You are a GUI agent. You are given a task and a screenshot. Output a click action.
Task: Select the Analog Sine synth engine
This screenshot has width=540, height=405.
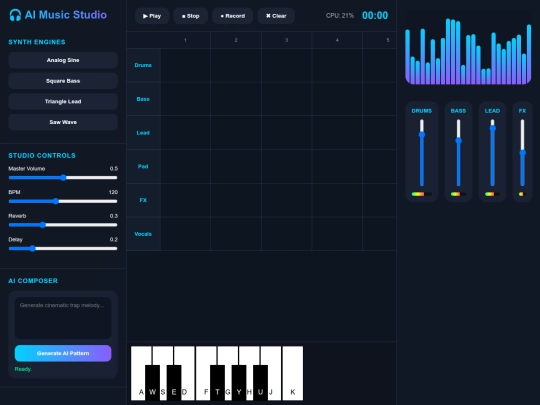coord(63,60)
